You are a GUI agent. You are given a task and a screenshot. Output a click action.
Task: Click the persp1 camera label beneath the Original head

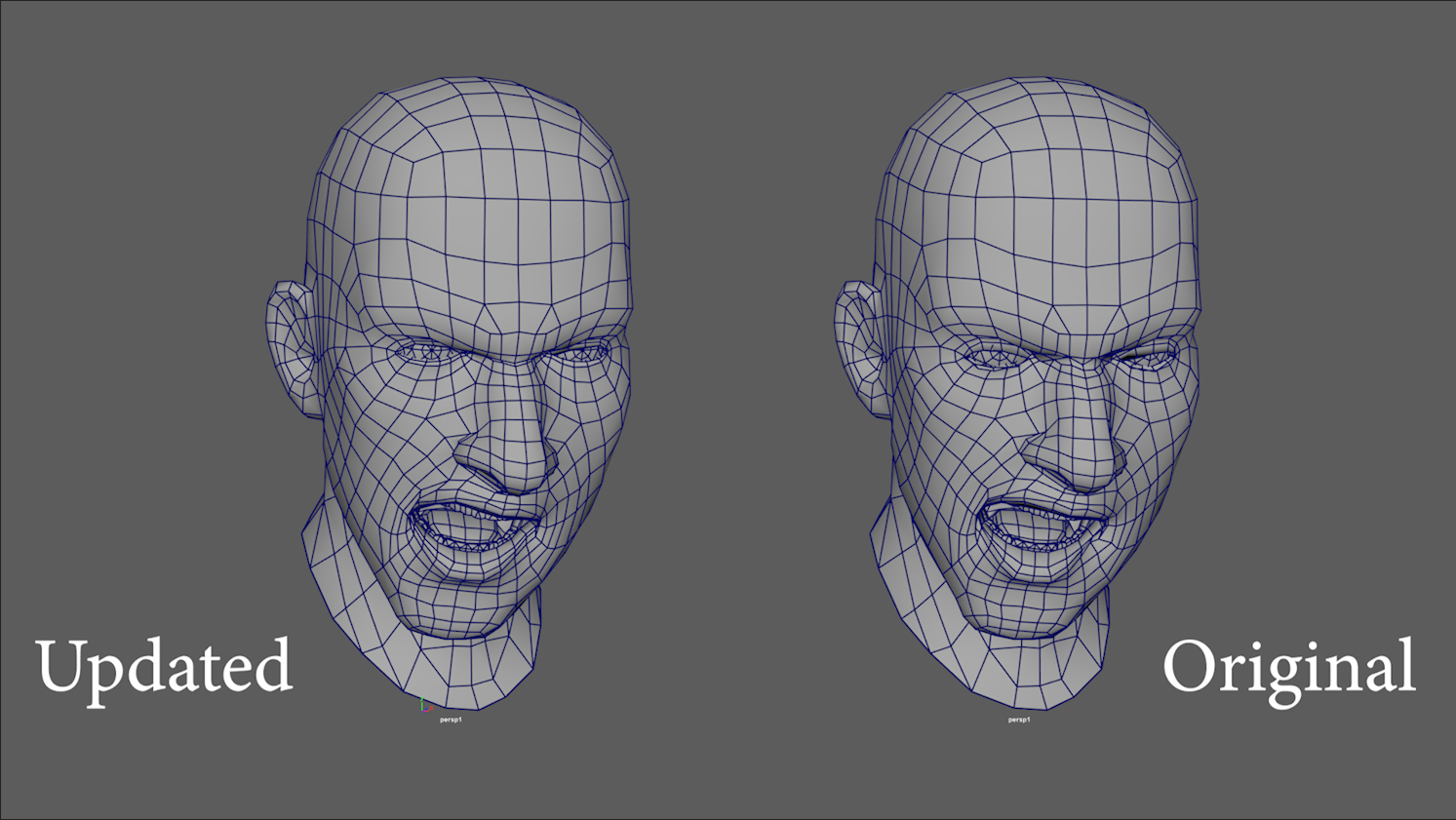click(x=1019, y=720)
